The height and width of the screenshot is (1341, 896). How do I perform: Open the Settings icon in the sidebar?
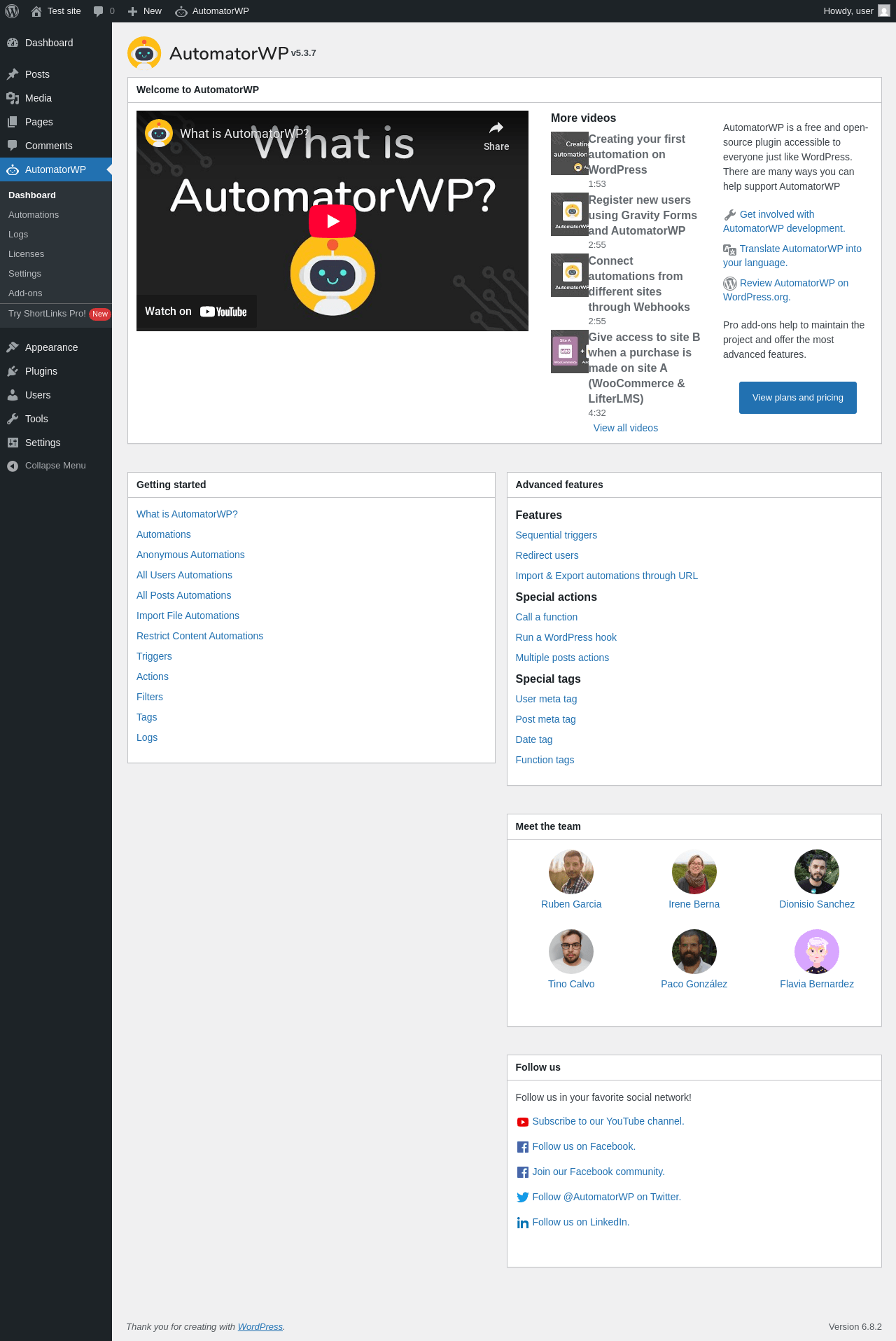(13, 443)
